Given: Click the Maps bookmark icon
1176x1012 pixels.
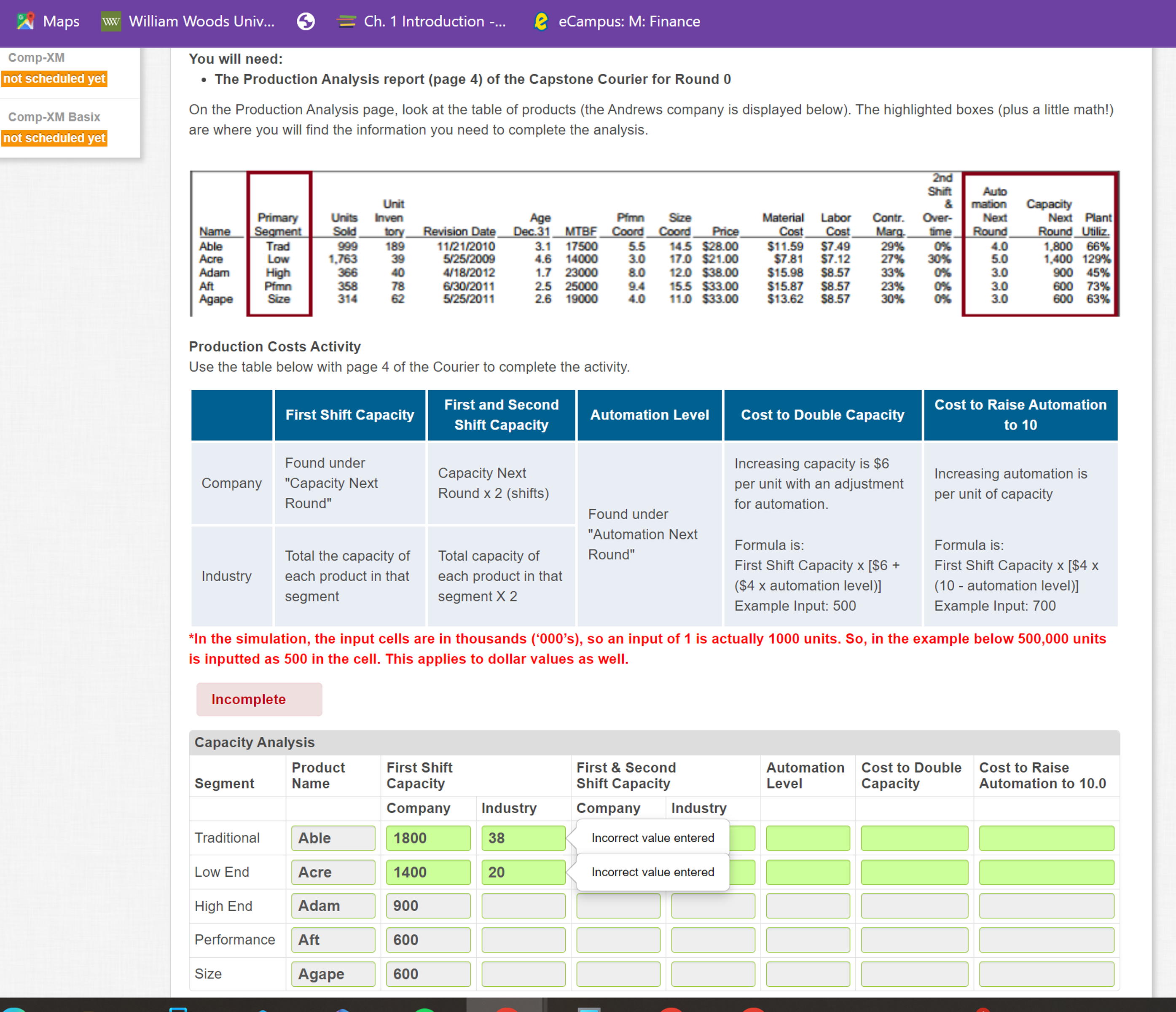Looking at the screenshot, I should (26, 21).
